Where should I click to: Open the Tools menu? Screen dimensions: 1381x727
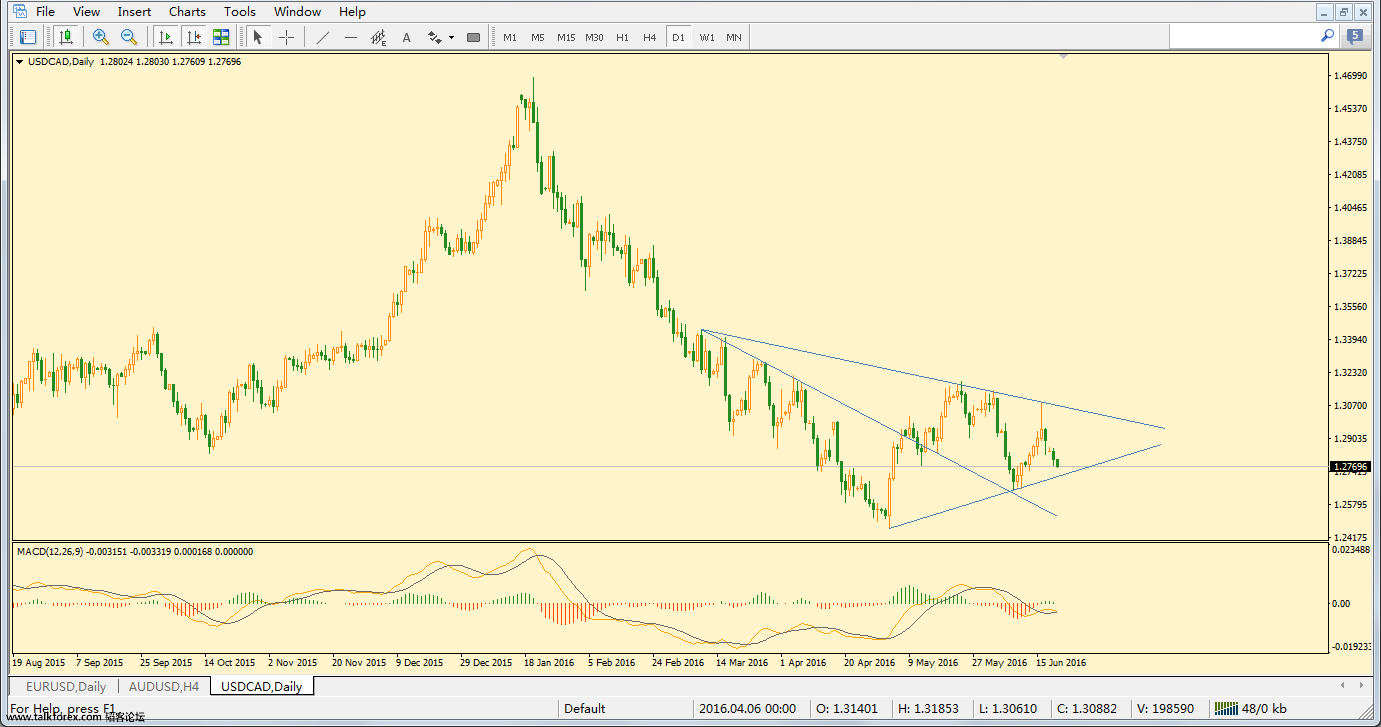pyautogui.click(x=240, y=12)
